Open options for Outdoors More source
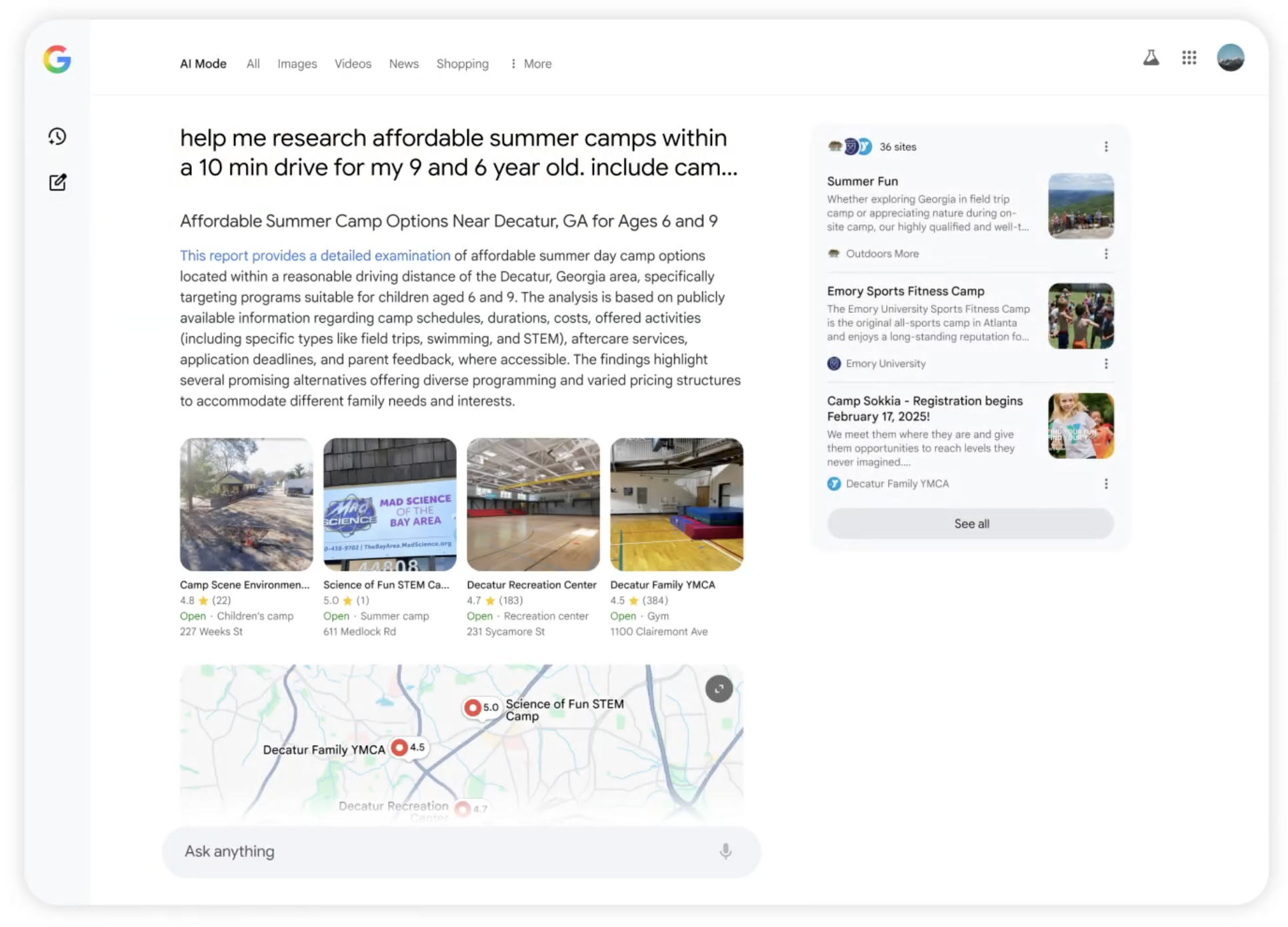The height and width of the screenshot is (927, 1288). pyautogui.click(x=1105, y=254)
